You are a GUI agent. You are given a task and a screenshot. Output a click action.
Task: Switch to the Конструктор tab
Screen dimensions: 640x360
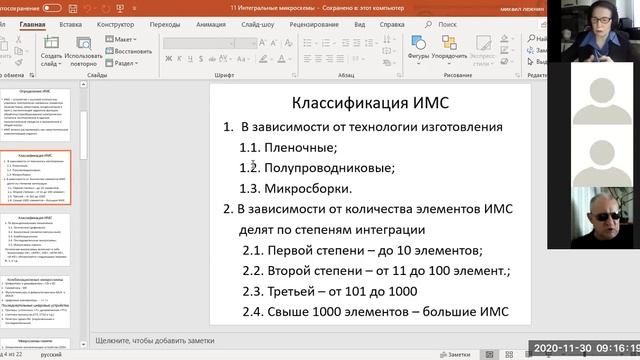[x=116, y=24]
